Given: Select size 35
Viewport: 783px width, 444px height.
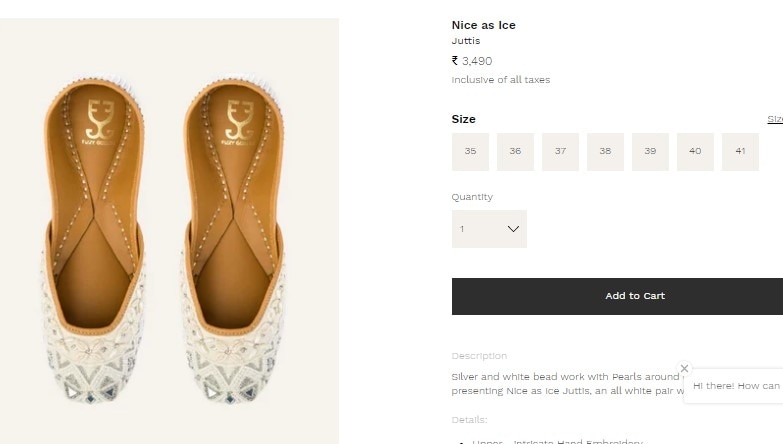Looking at the screenshot, I should point(470,152).
